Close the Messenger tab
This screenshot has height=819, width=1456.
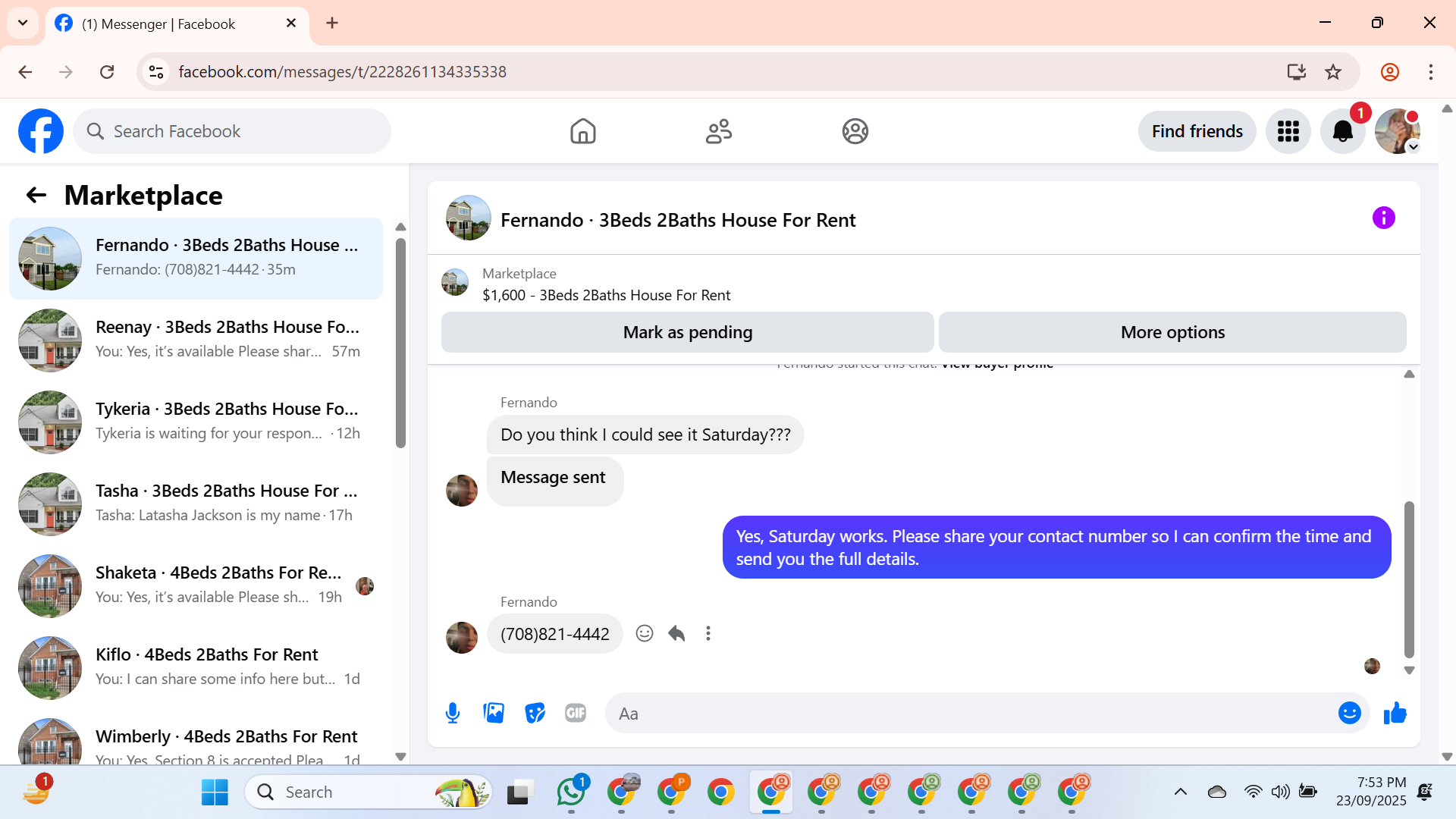(291, 24)
